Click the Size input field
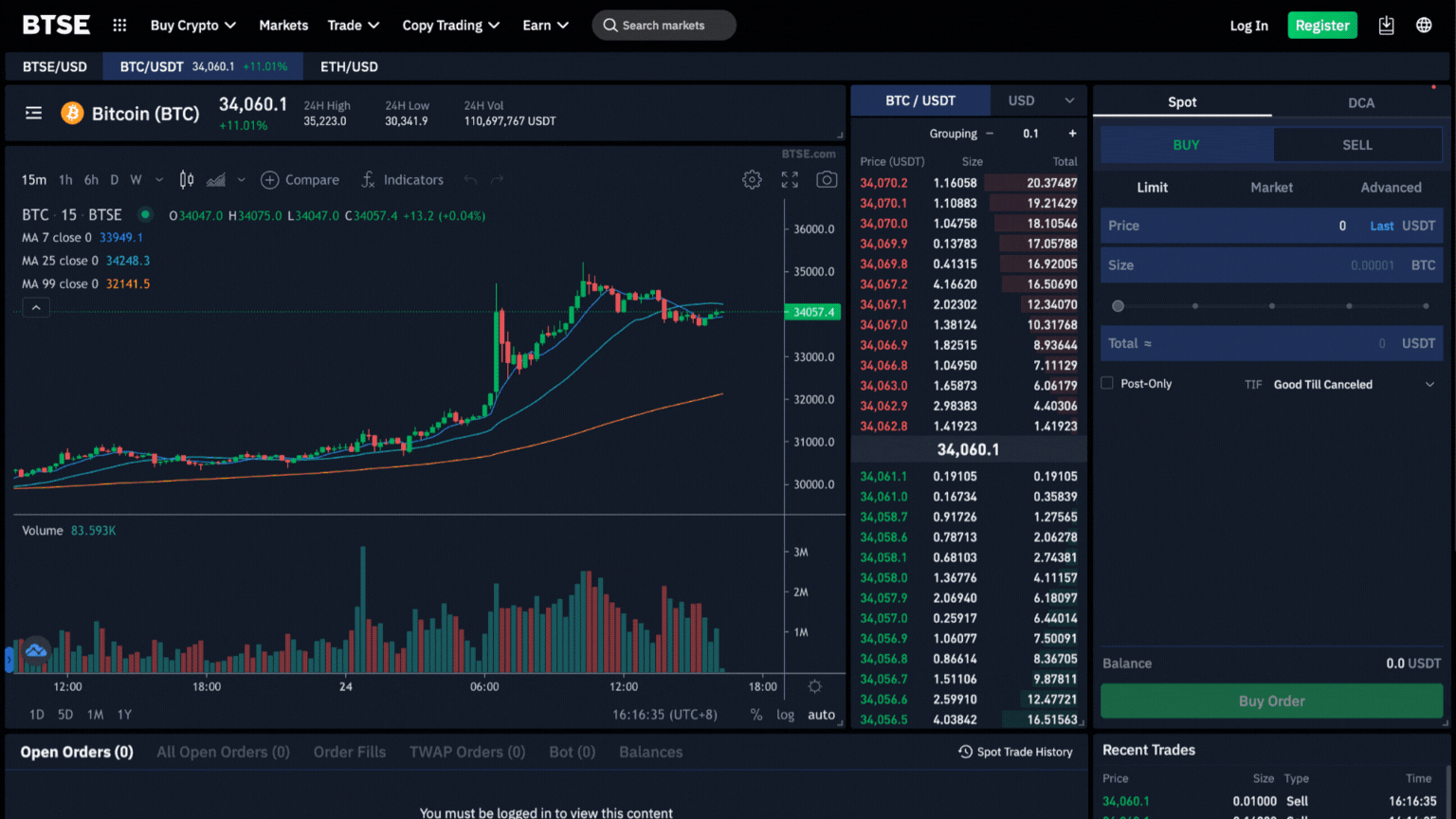The width and height of the screenshot is (1456, 819). coord(1272,265)
